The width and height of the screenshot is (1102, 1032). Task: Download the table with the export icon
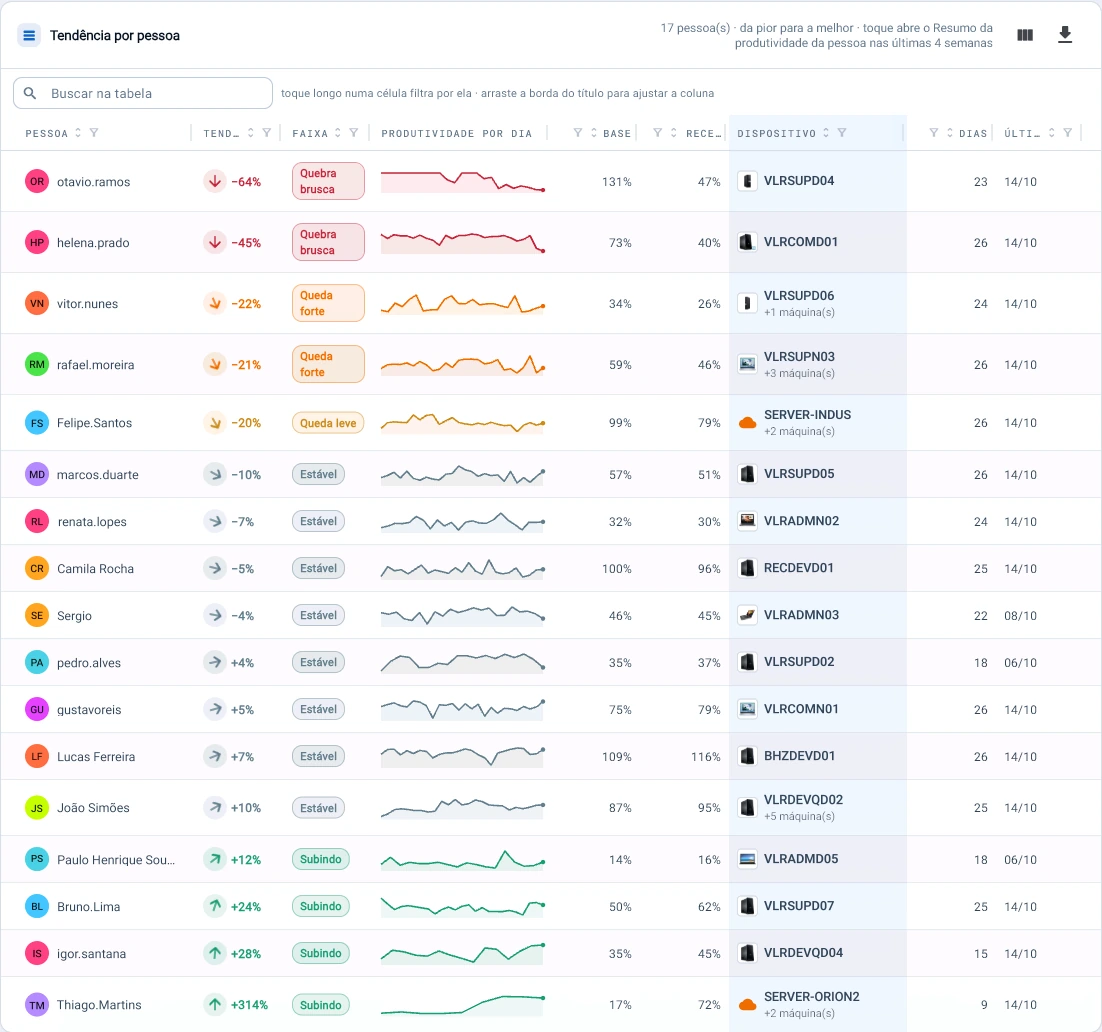coord(1065,35)
